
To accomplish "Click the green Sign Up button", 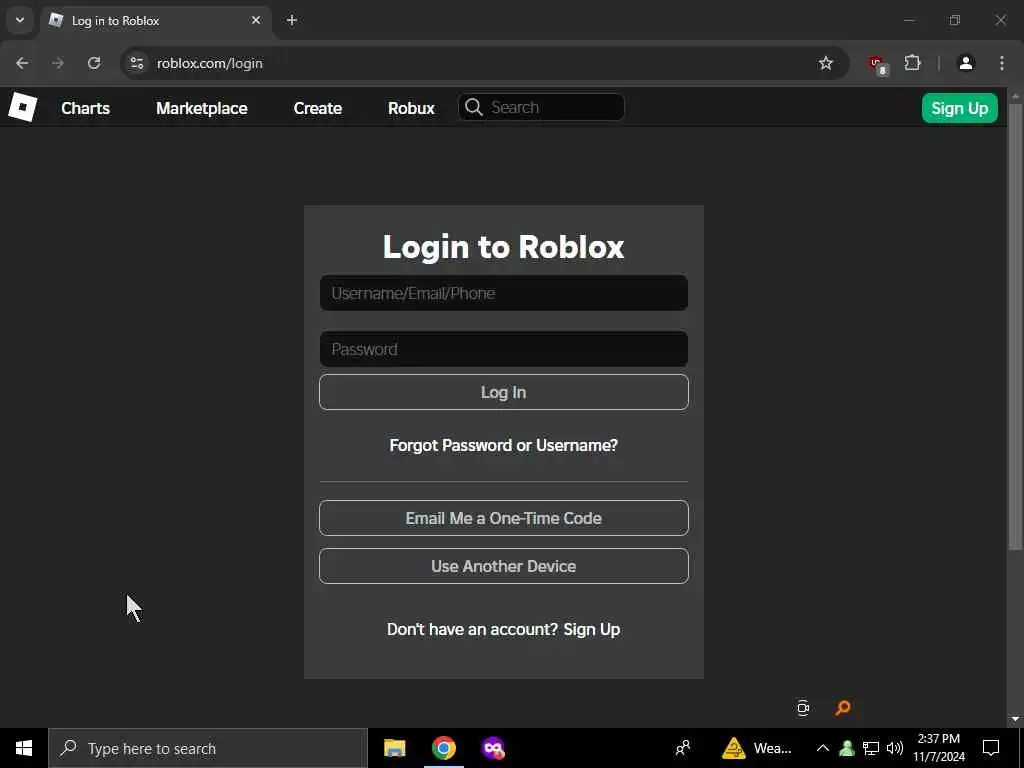I will click(959, 108).
